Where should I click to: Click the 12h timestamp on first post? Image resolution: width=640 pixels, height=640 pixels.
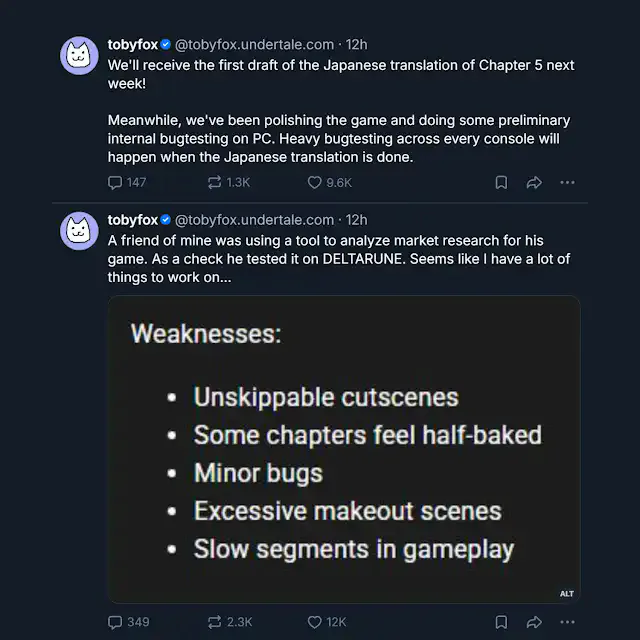356,44
